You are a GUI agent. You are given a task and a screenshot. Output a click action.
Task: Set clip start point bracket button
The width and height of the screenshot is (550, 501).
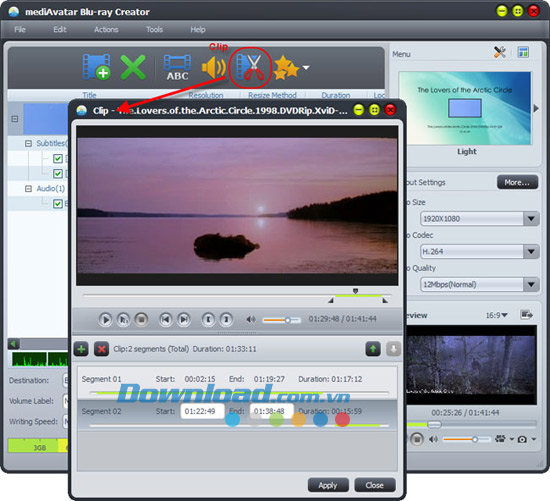(208, 319)
